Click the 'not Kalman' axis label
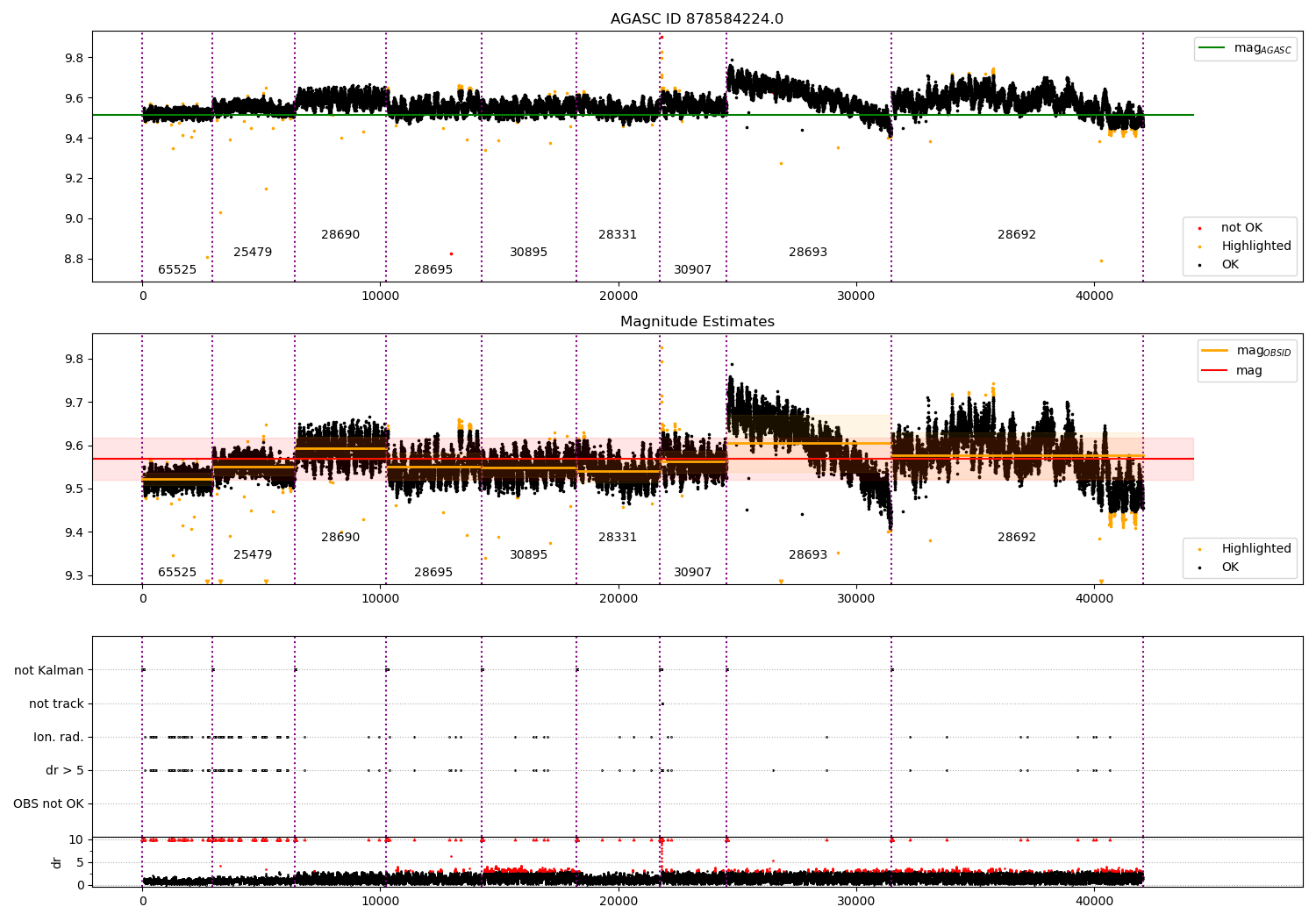1316x921 pixels. coord(49,670)
